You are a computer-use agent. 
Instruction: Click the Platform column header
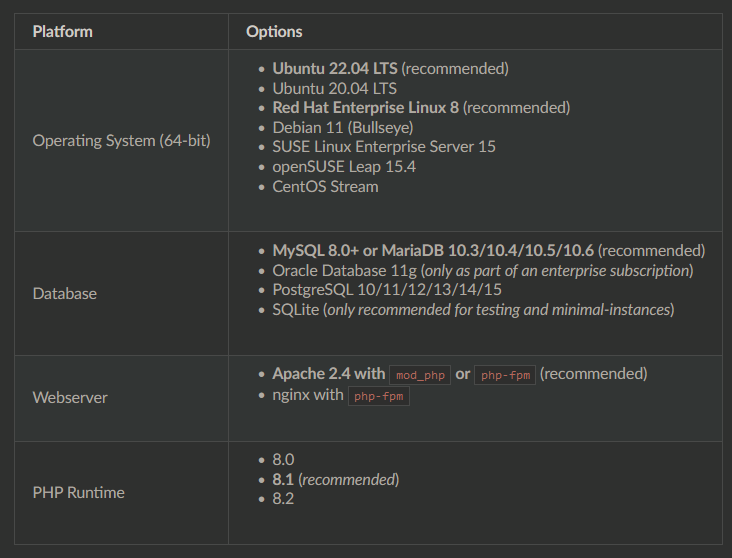tap(62, 31)
